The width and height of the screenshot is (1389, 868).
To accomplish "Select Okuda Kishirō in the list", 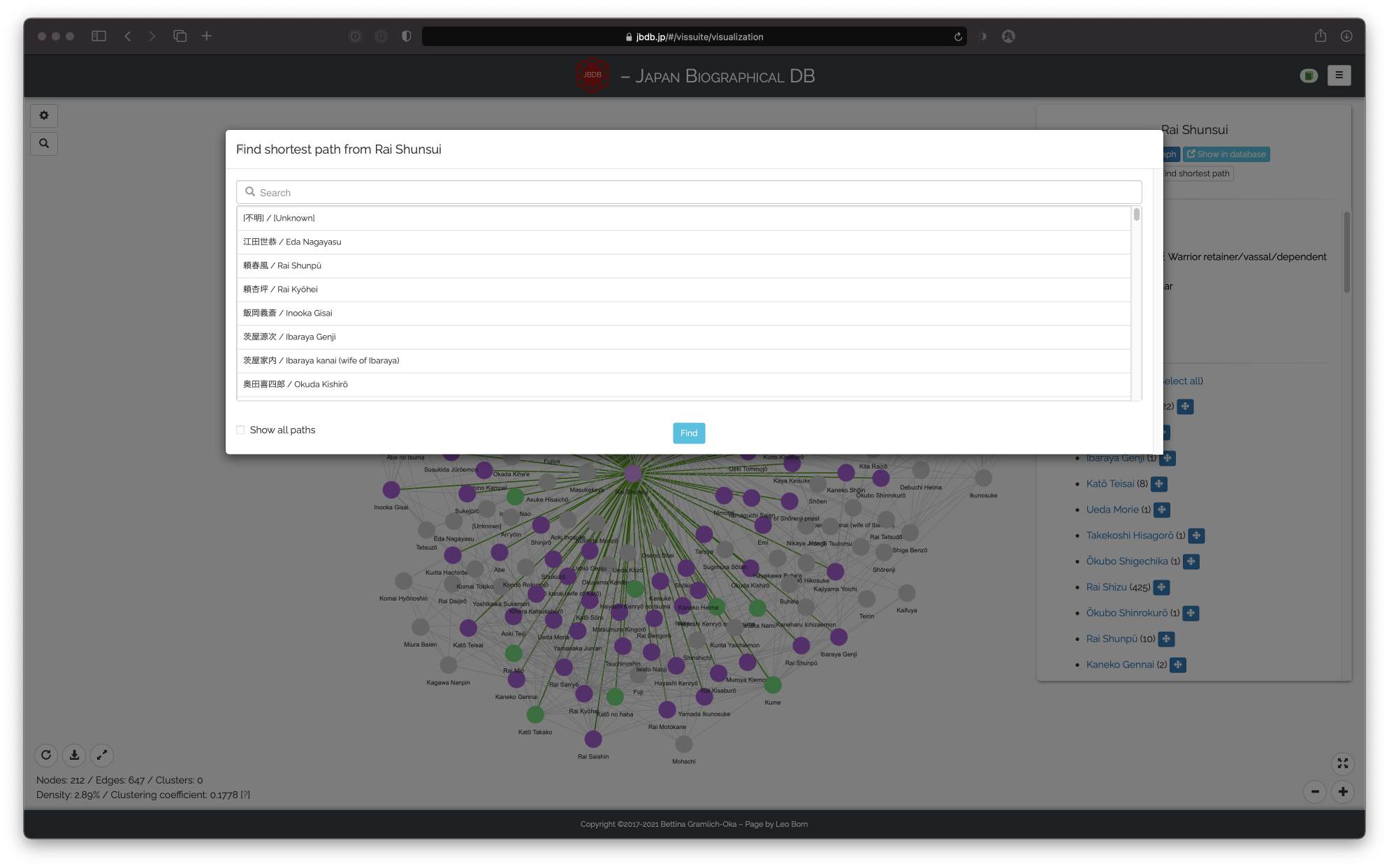I will [x=683, y=385].
